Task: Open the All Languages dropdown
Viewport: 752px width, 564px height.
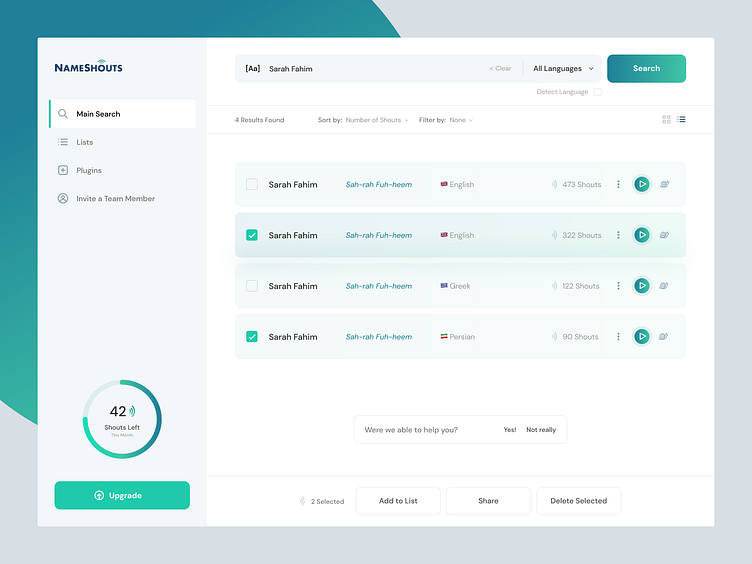Action: 563,69
